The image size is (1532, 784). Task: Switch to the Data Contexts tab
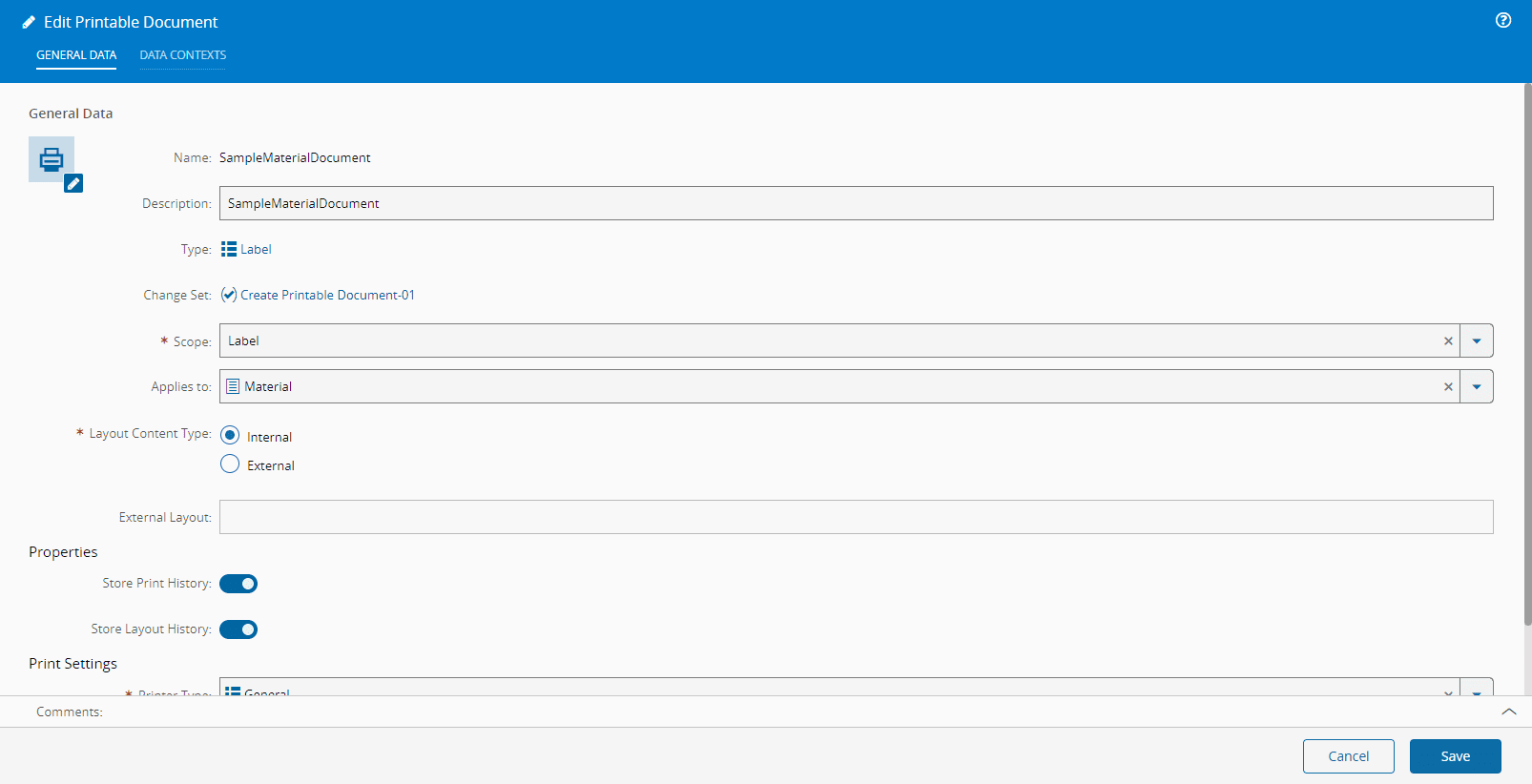183,55
